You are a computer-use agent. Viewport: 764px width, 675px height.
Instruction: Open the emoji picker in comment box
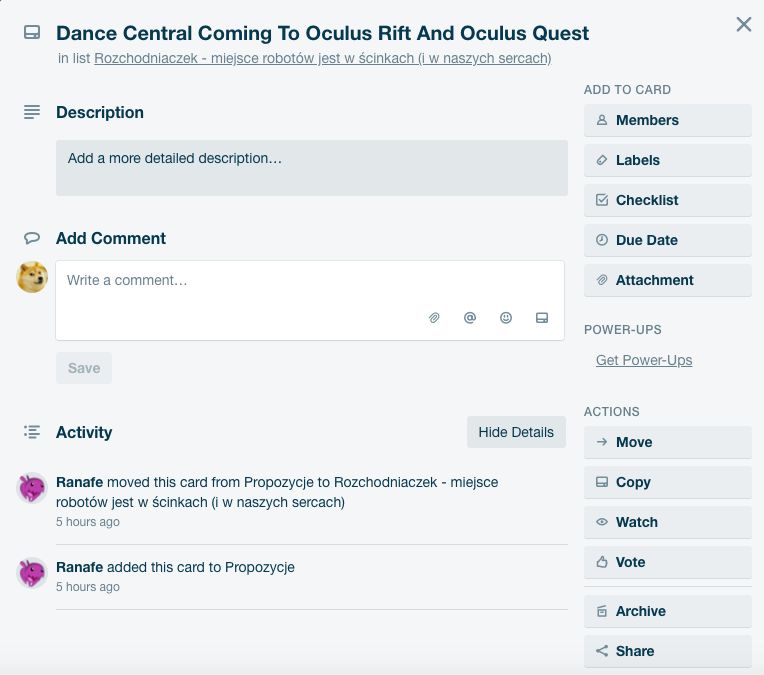pos(506,318)
